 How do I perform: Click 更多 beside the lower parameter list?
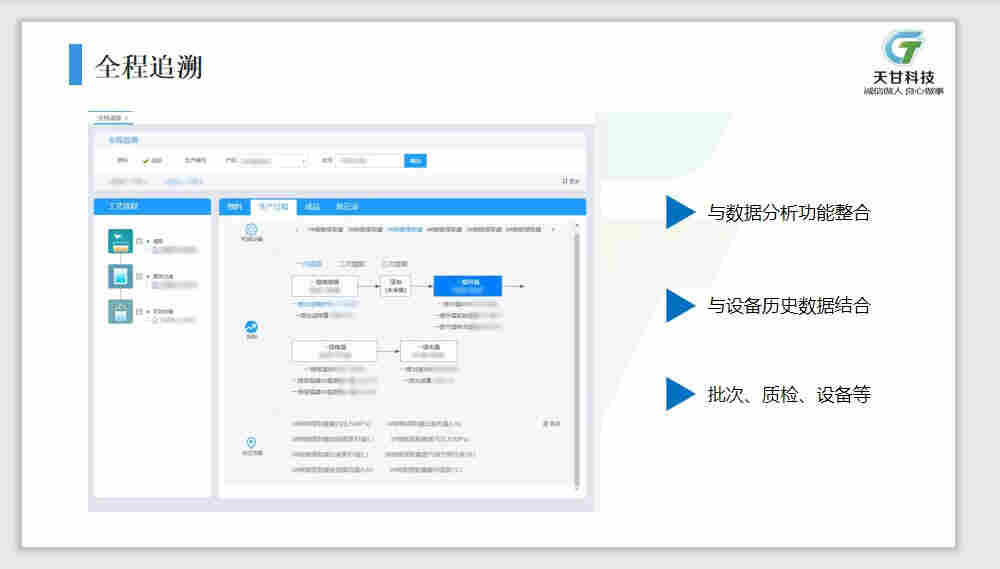point(552,424)
